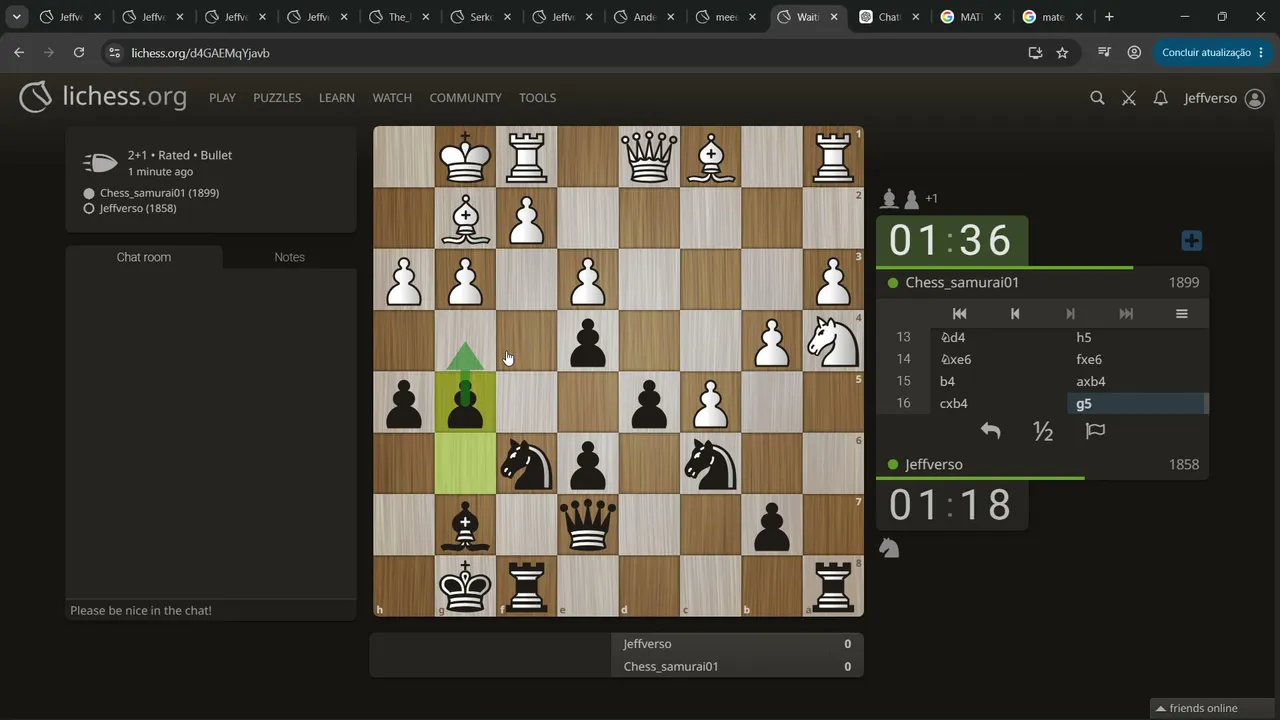This screenshot has height=720, width=1280.
Task: Click the chat message input field
Action: [x=211, y=610]
